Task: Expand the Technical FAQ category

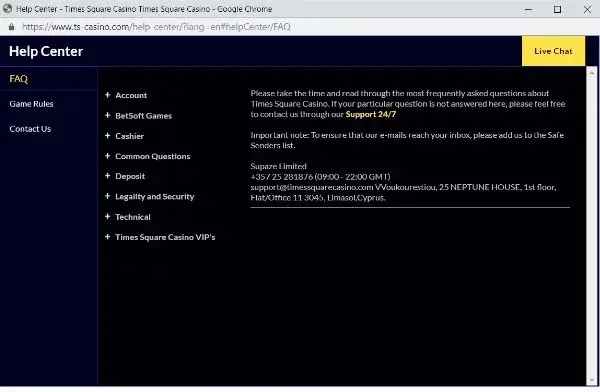Action: (133, 217)
